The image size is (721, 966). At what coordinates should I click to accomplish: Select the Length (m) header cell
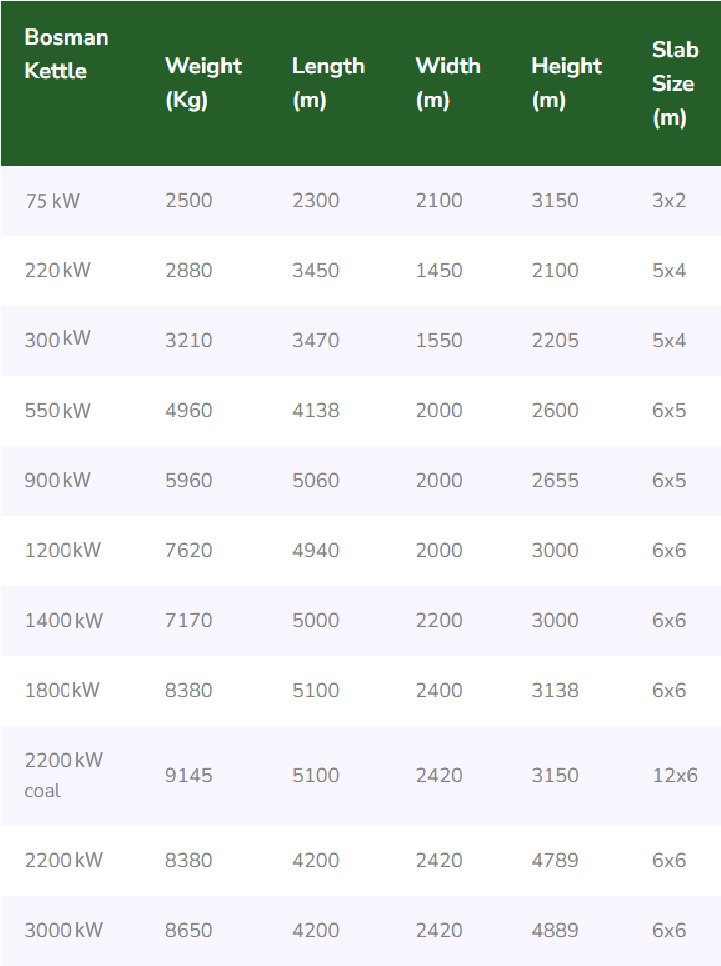(328, 83)
